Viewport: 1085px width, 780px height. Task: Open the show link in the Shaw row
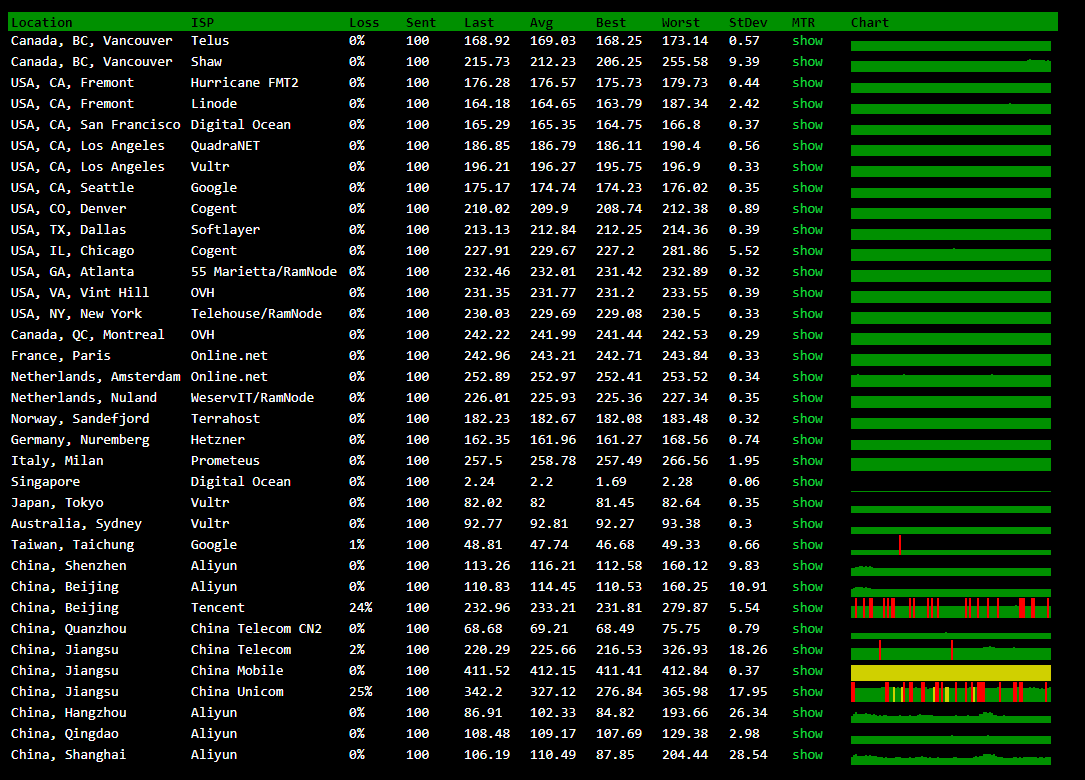(808, 62)
